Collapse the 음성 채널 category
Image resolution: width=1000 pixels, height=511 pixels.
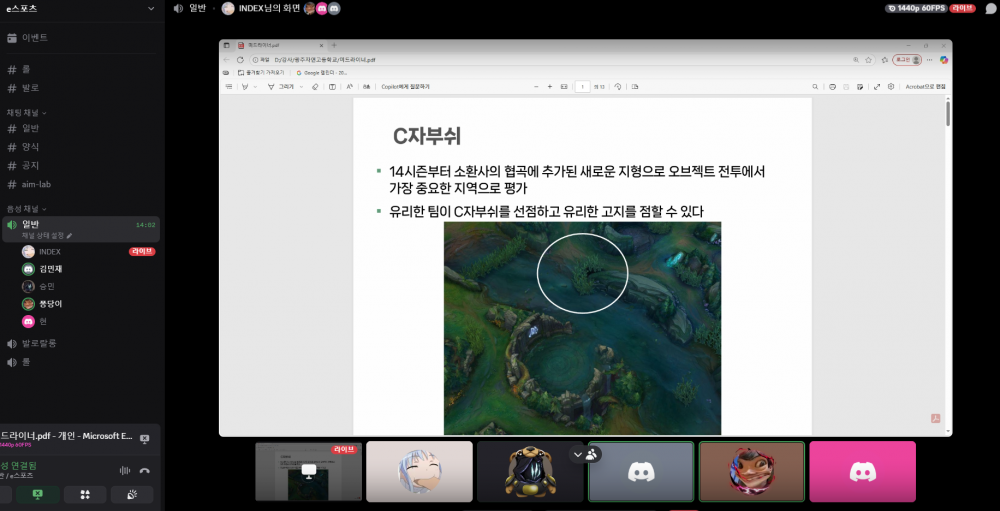[27, 208]
